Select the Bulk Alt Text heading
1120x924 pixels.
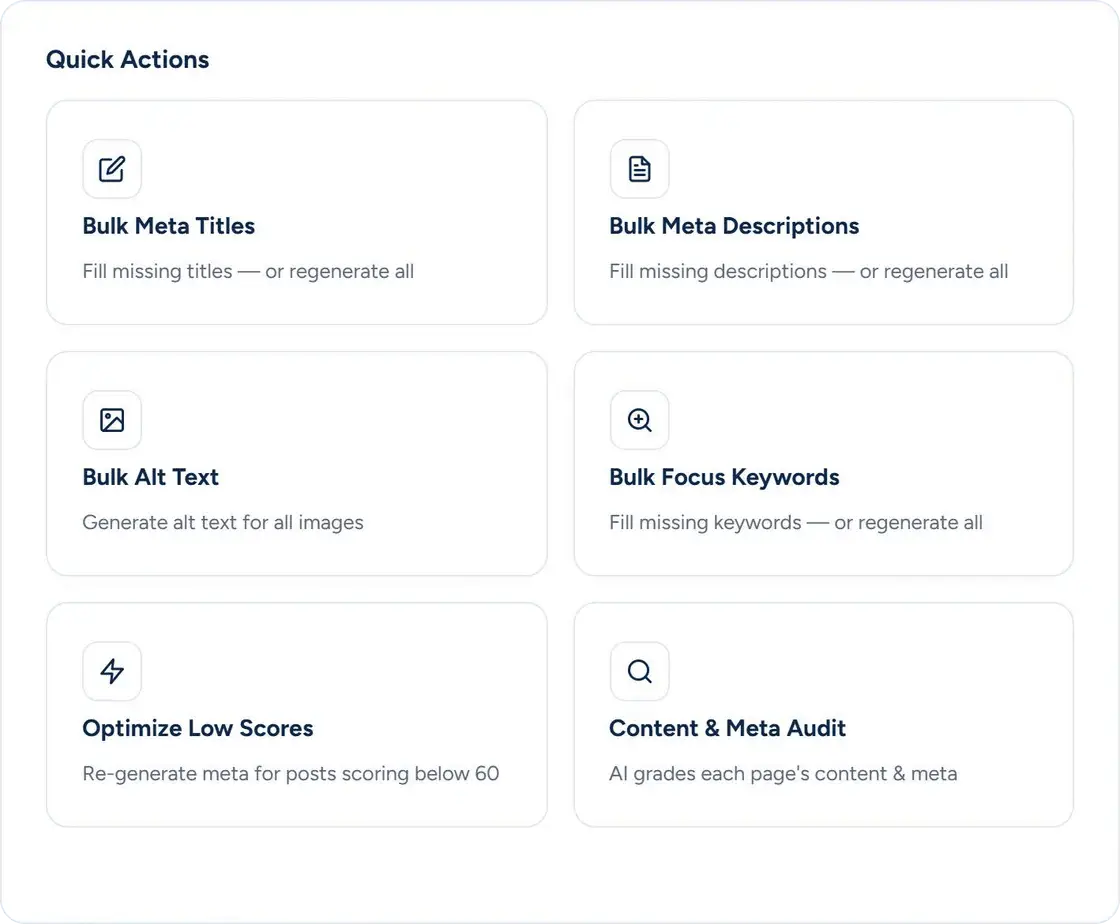(151, 477)
